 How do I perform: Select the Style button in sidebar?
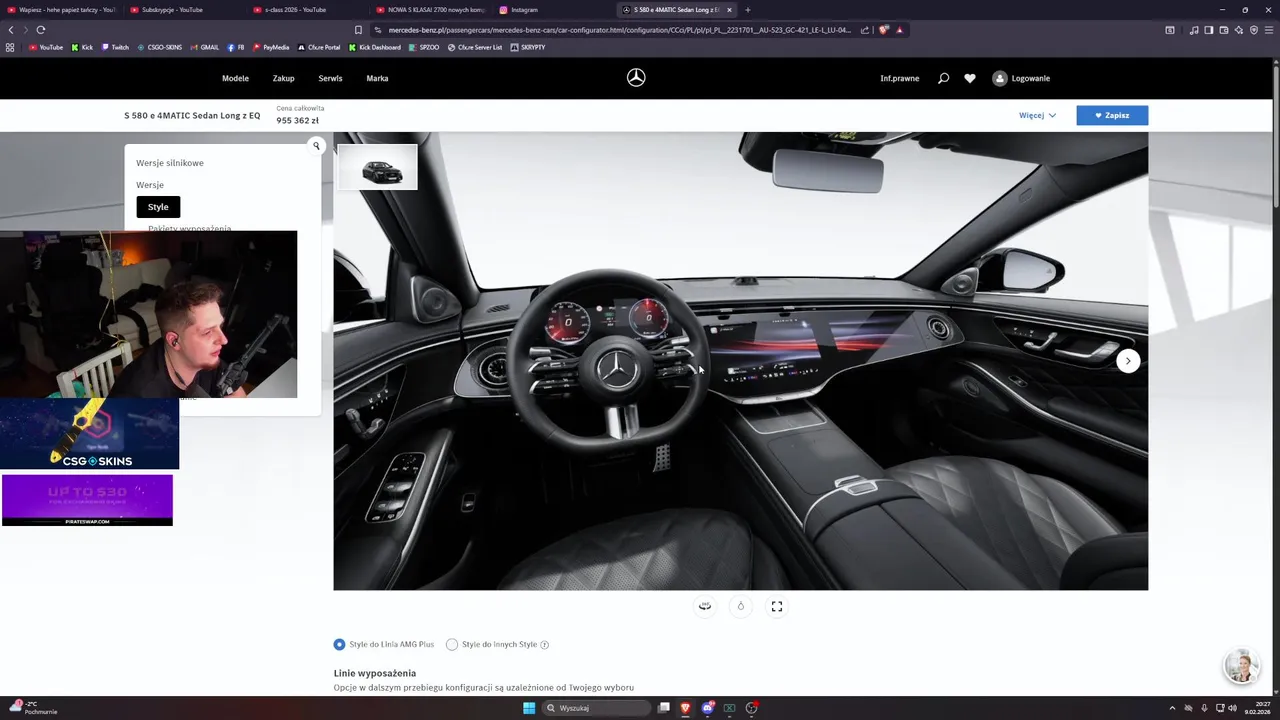158,207
